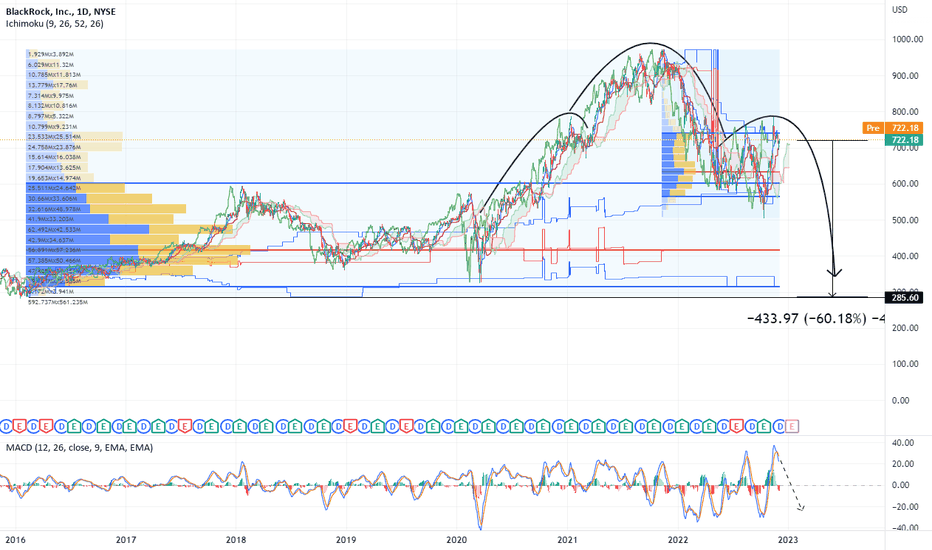This screenshot has height=550, width=932.
Task: Select the -433.97 (-60.18%) measurement text
Action: click(805, 319)
